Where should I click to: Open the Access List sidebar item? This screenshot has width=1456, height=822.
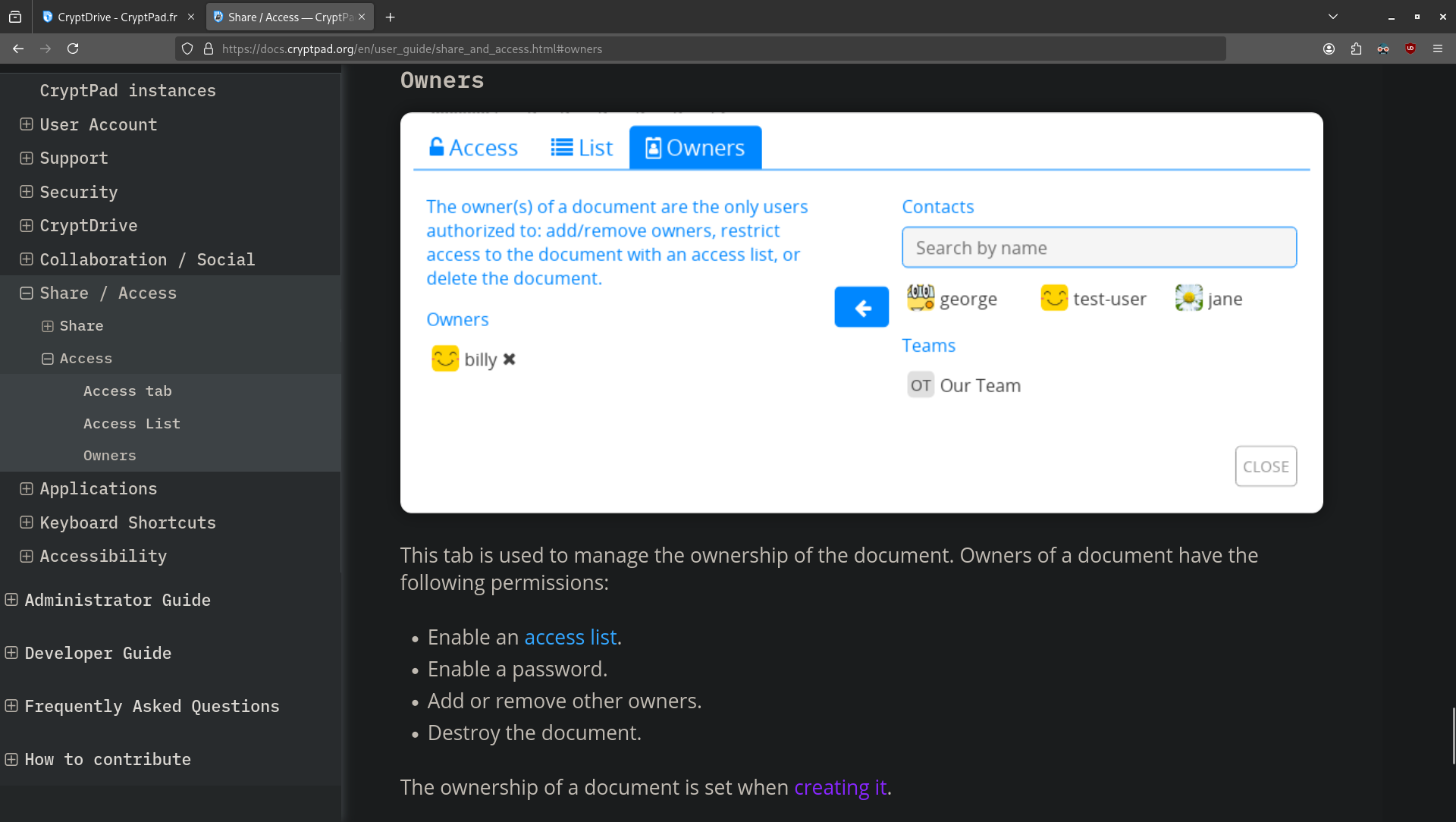(x=132, y=423)
